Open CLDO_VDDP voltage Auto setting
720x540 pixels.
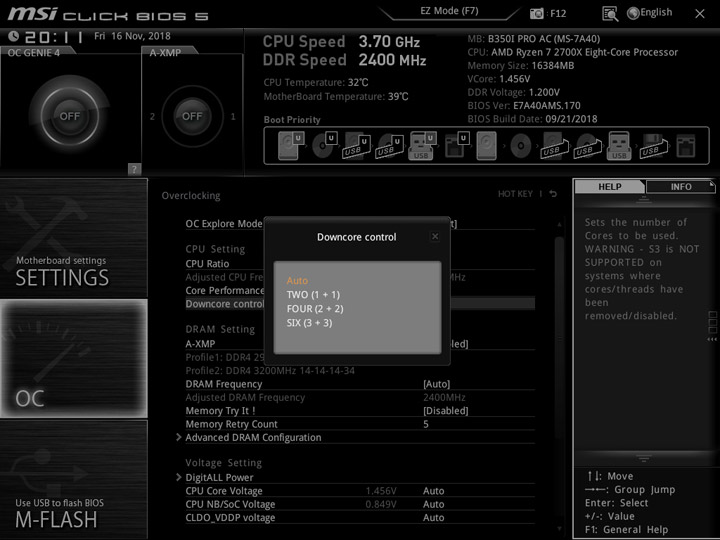(x=433, y=518)
